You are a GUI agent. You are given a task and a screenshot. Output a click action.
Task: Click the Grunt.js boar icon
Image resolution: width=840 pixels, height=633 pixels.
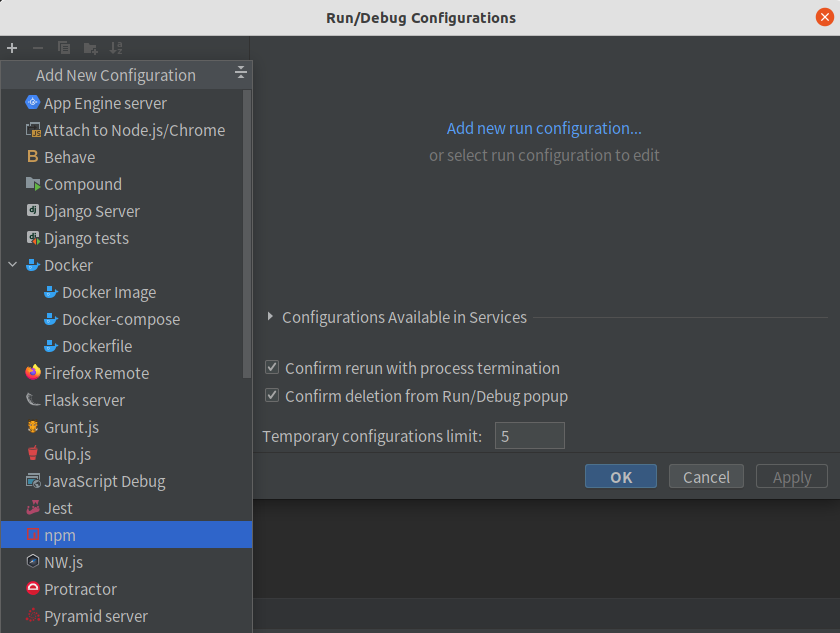[x=33, y=426]
